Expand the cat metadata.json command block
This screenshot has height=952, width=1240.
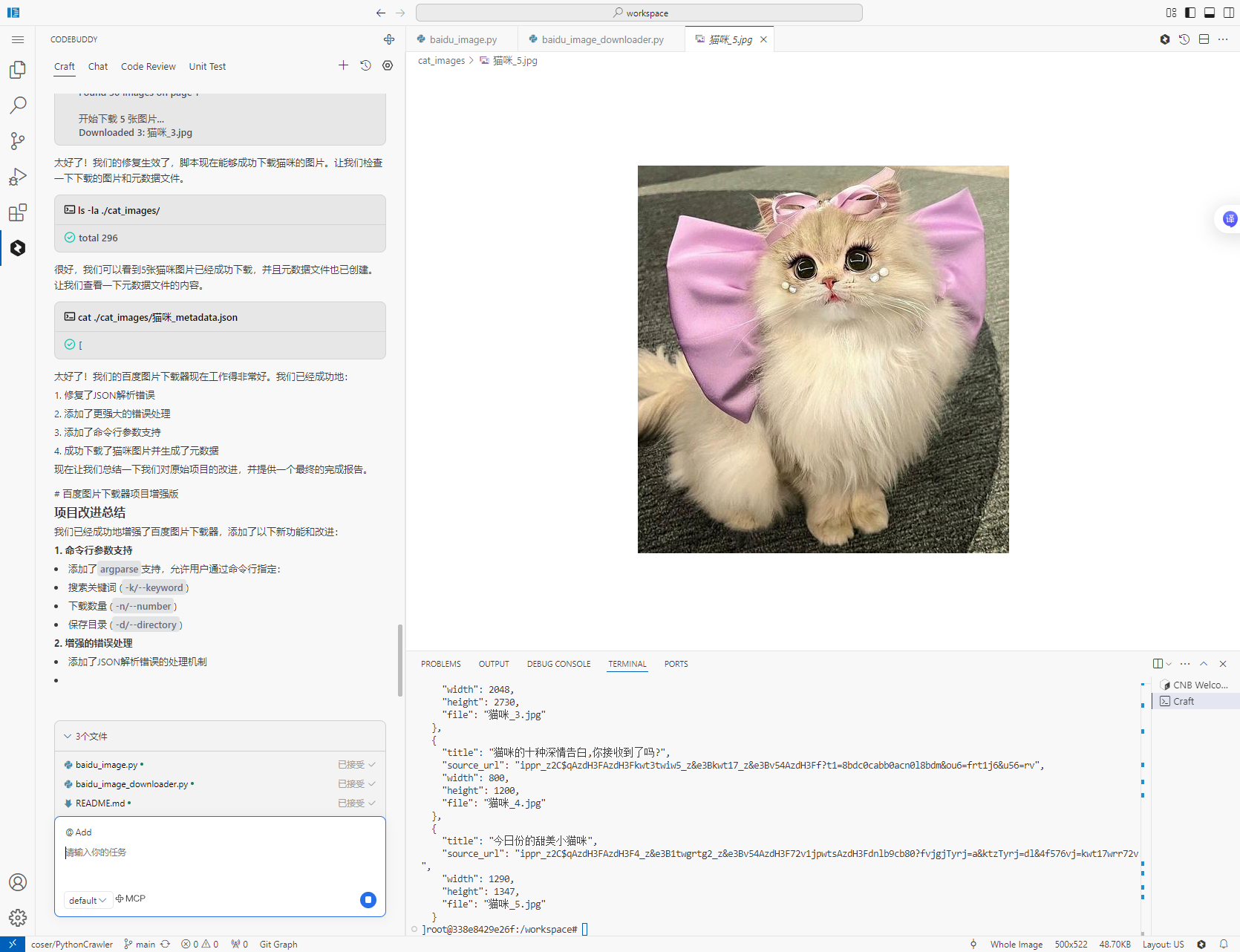(220, 317)
